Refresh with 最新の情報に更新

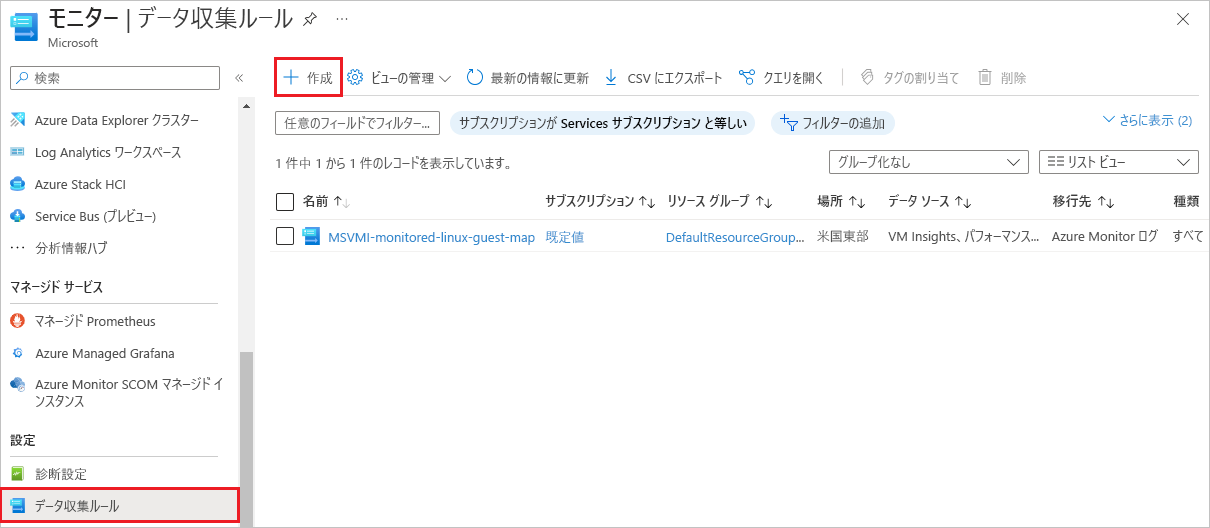(x=527, y=78)
